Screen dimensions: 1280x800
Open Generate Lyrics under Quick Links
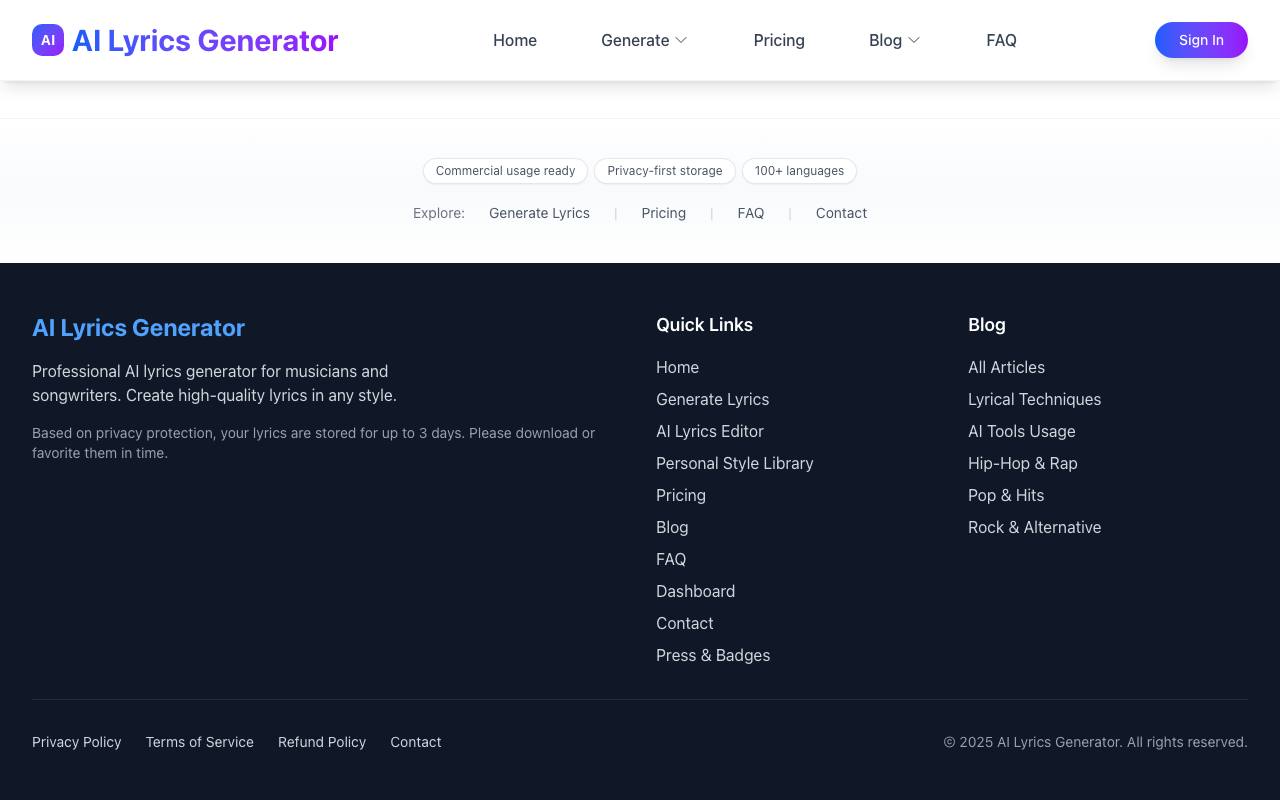(x=712, y=399)
